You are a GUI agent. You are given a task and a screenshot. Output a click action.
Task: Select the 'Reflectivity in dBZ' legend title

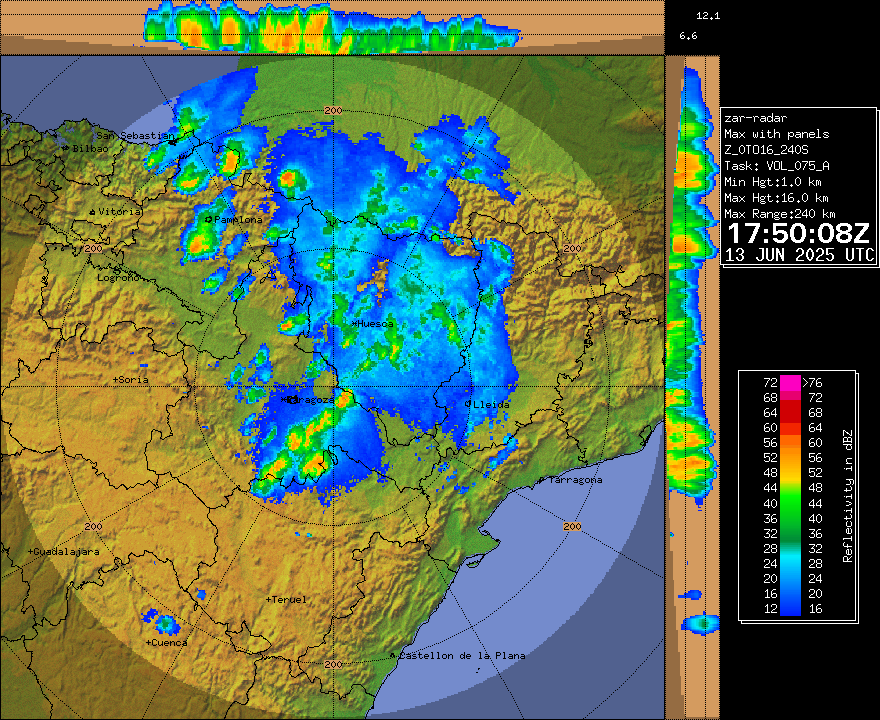tap(847, 496)
